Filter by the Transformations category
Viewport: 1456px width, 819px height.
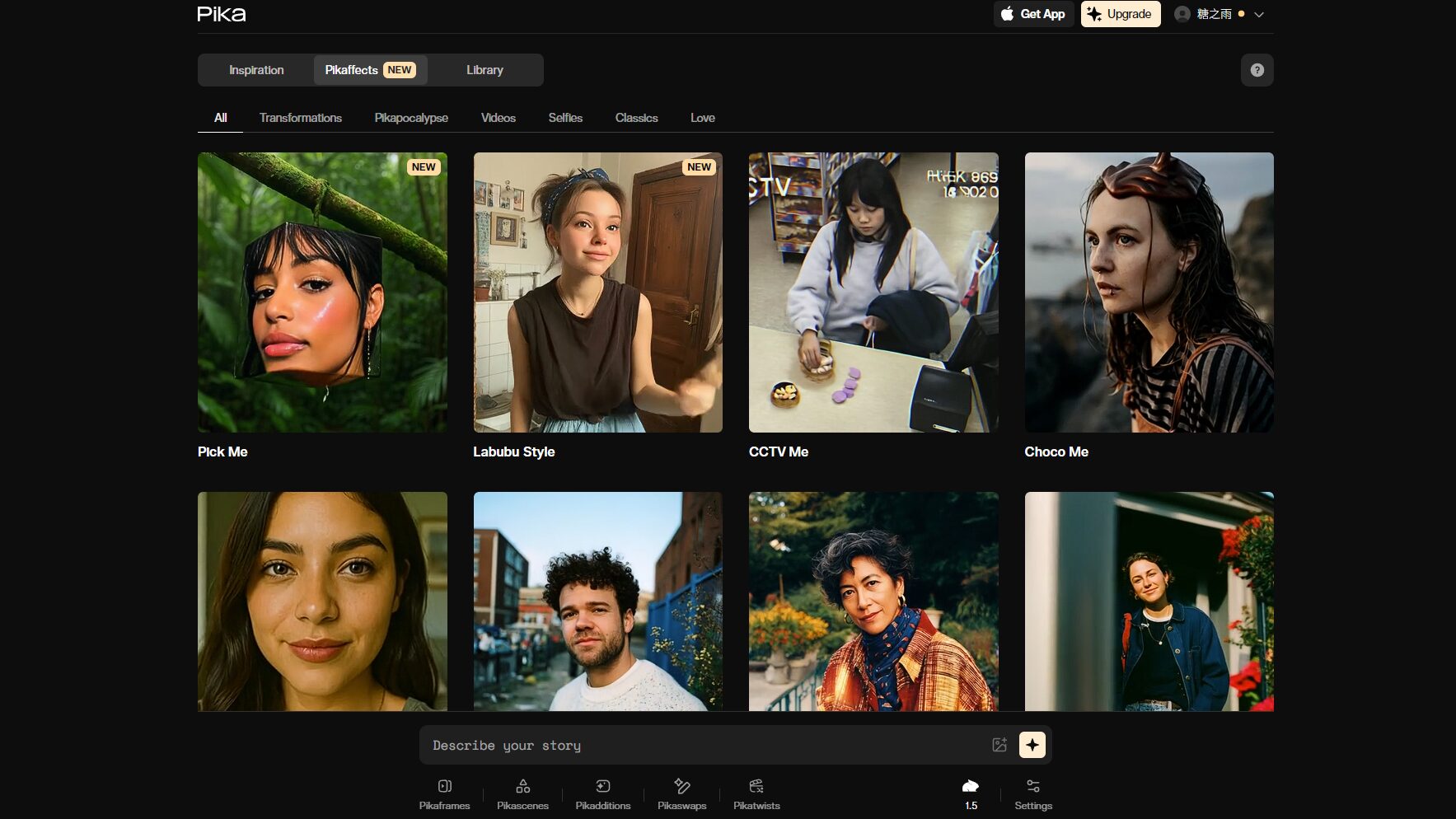(x=300, y=118)
